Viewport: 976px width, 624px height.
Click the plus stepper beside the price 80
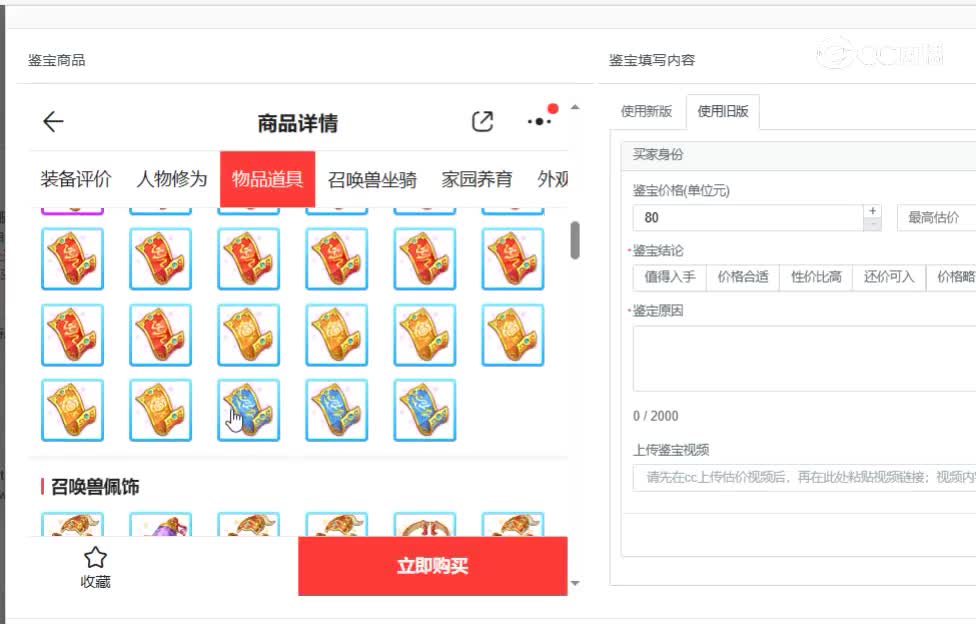[872, 212]
